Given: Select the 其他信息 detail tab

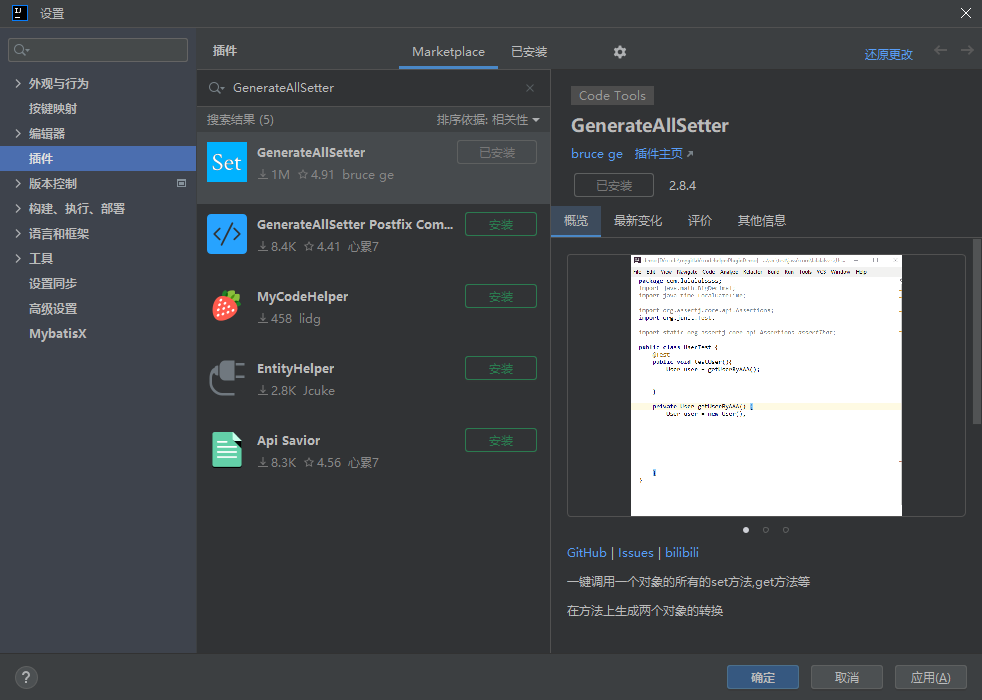Looking at the screenshot, I should tap(762, 220).
